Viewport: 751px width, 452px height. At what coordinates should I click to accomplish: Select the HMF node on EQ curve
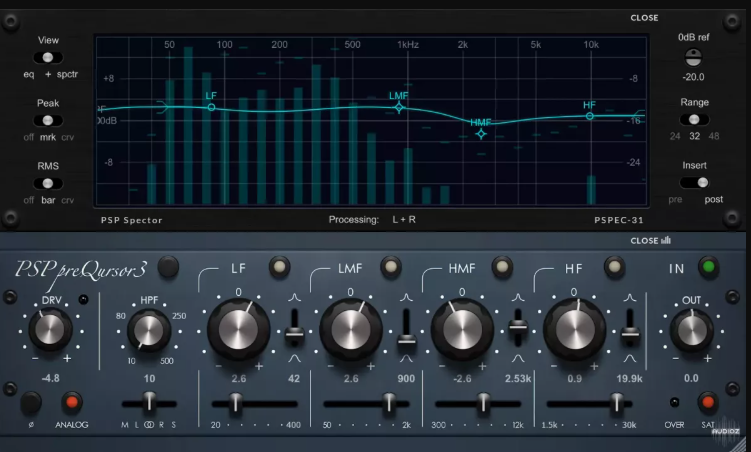pos(481,134)
